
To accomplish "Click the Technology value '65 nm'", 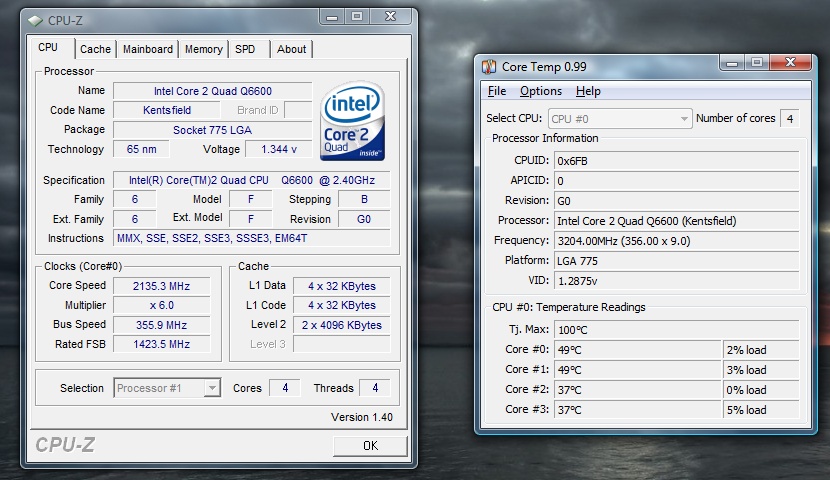I will [x=141, y=149].
